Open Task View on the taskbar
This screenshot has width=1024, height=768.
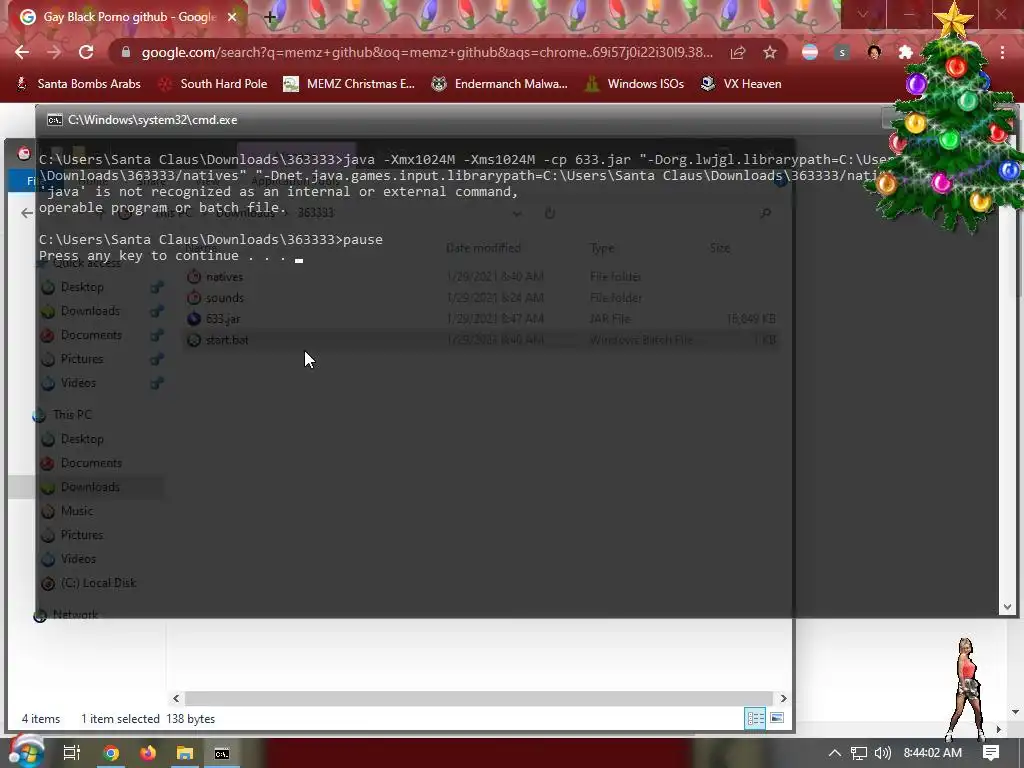pyautogui.click(x=72, y=753)
